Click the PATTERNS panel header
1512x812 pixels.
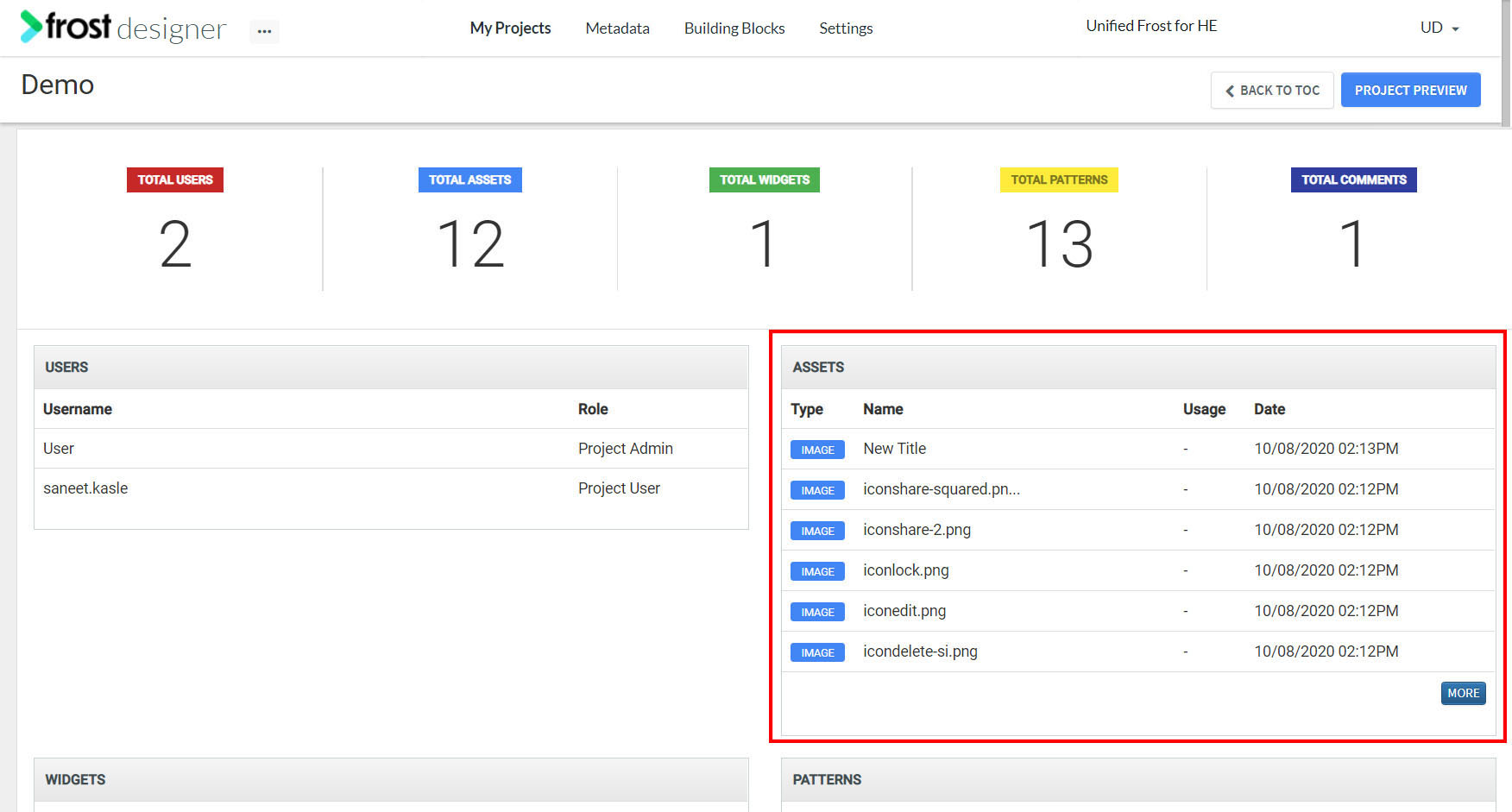[1138, 779]
